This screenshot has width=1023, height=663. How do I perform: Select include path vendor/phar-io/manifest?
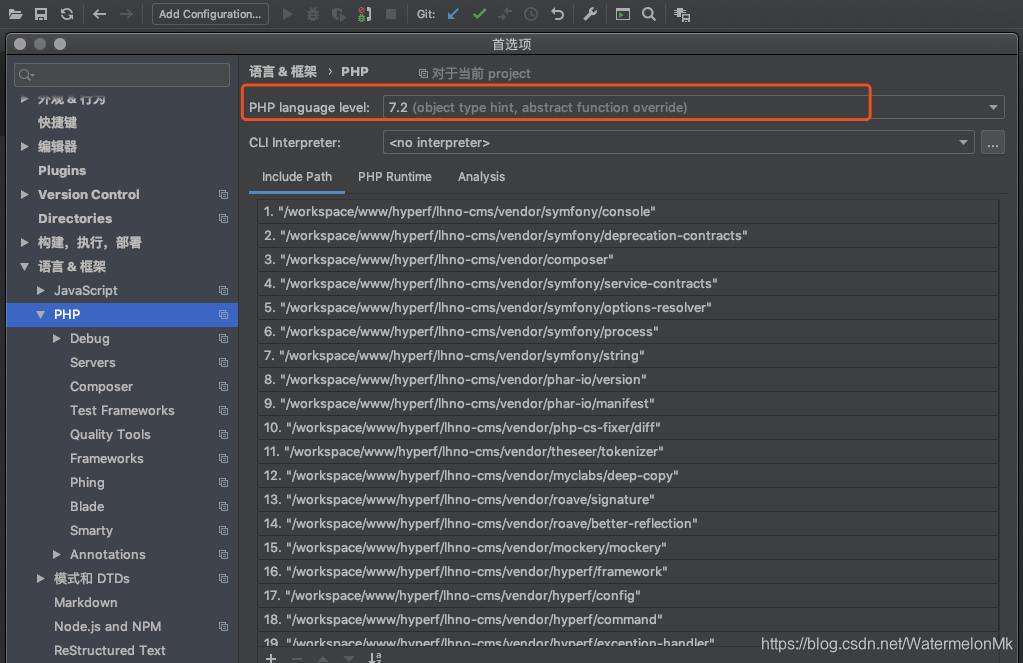click(628, 403)
